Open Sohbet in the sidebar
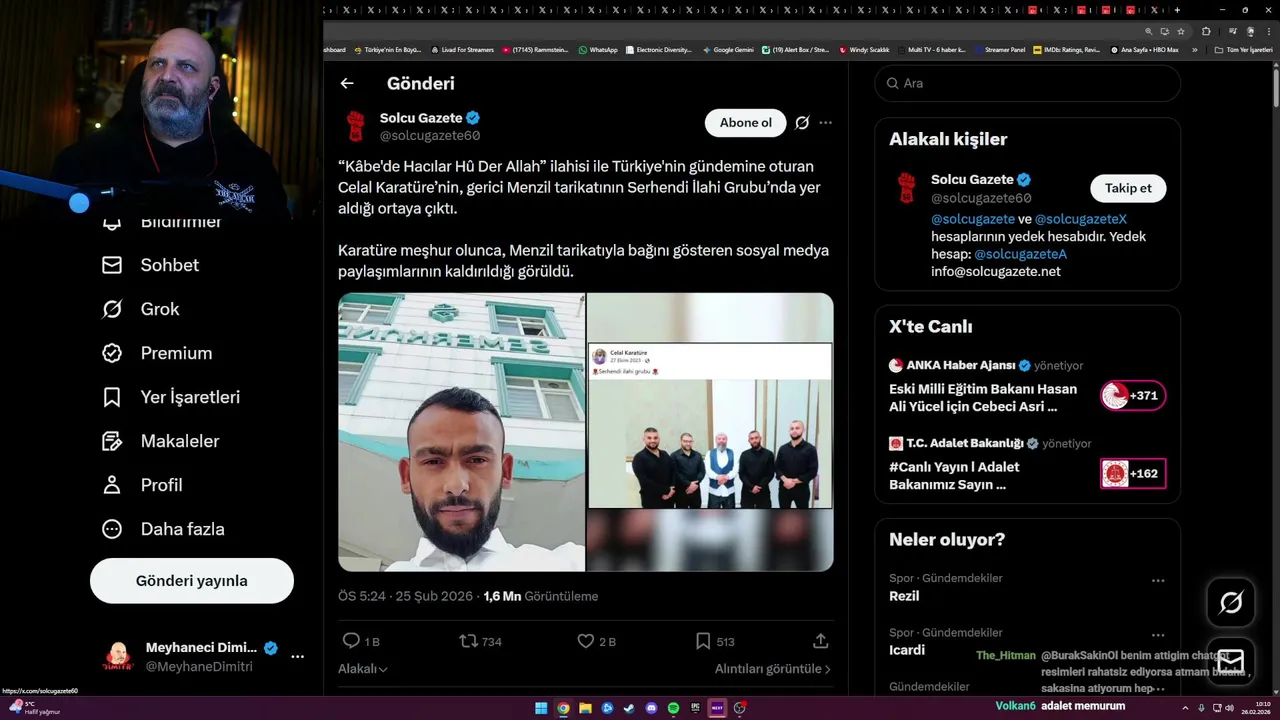This screenshot has height=720, width=1280. tap(151, 265)
